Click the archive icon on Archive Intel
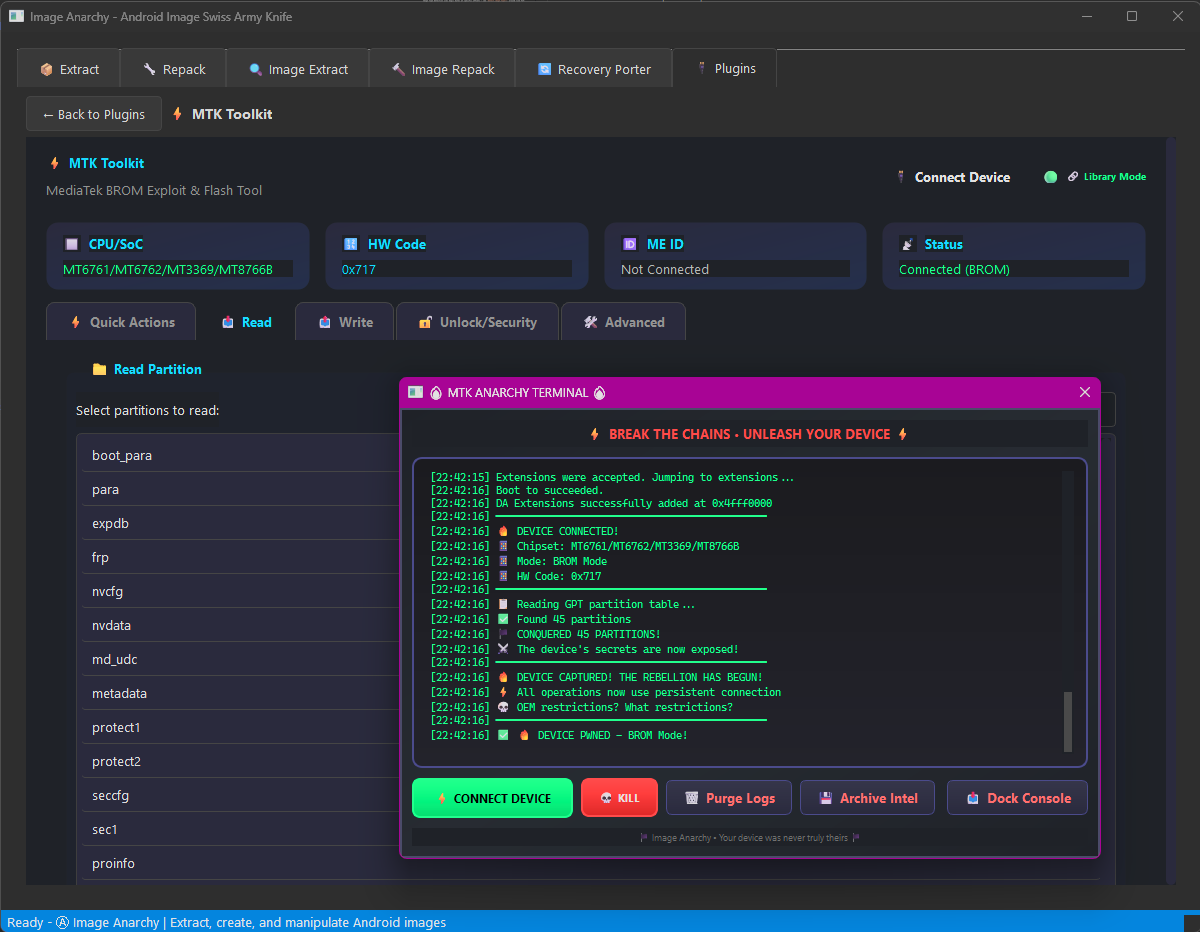This screenshot has height=932, width=1200. (x=826, y=797)
